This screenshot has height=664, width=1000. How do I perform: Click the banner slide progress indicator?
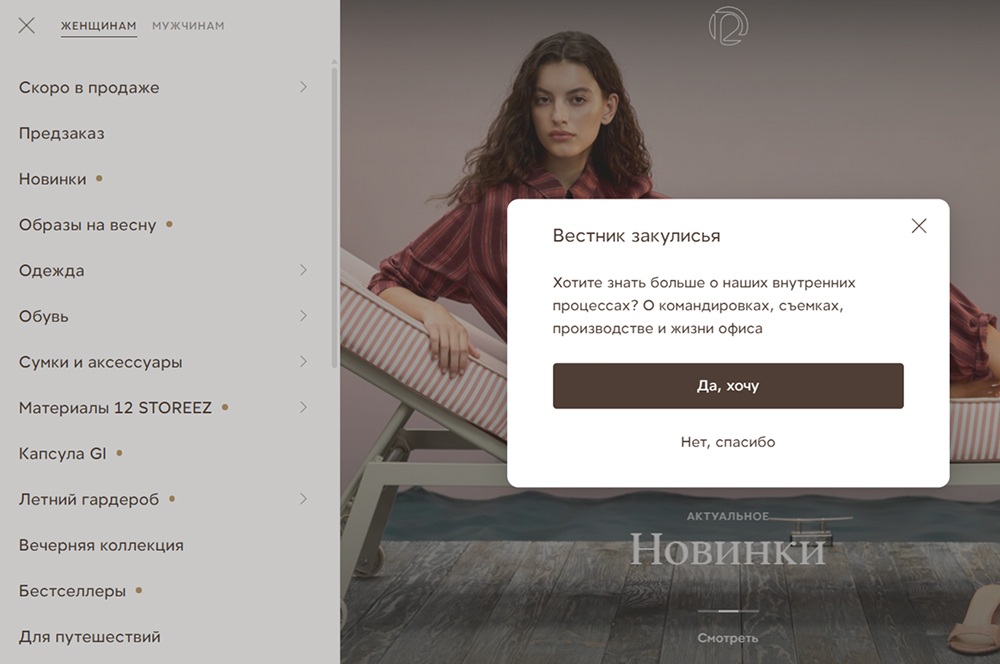728,611
